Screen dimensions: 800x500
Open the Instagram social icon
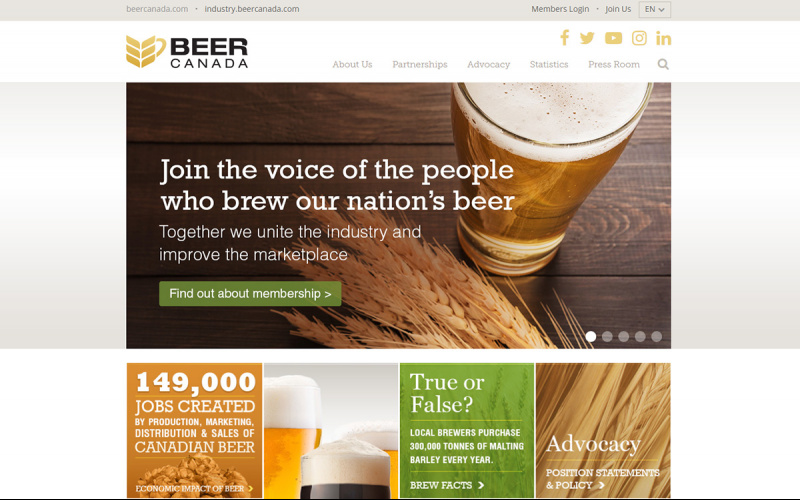(639, 38)
